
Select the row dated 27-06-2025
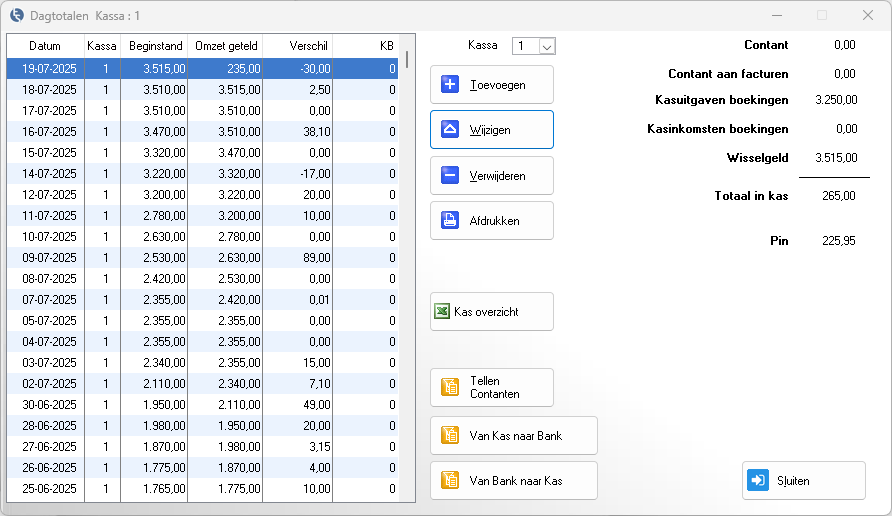coord(203,447)
